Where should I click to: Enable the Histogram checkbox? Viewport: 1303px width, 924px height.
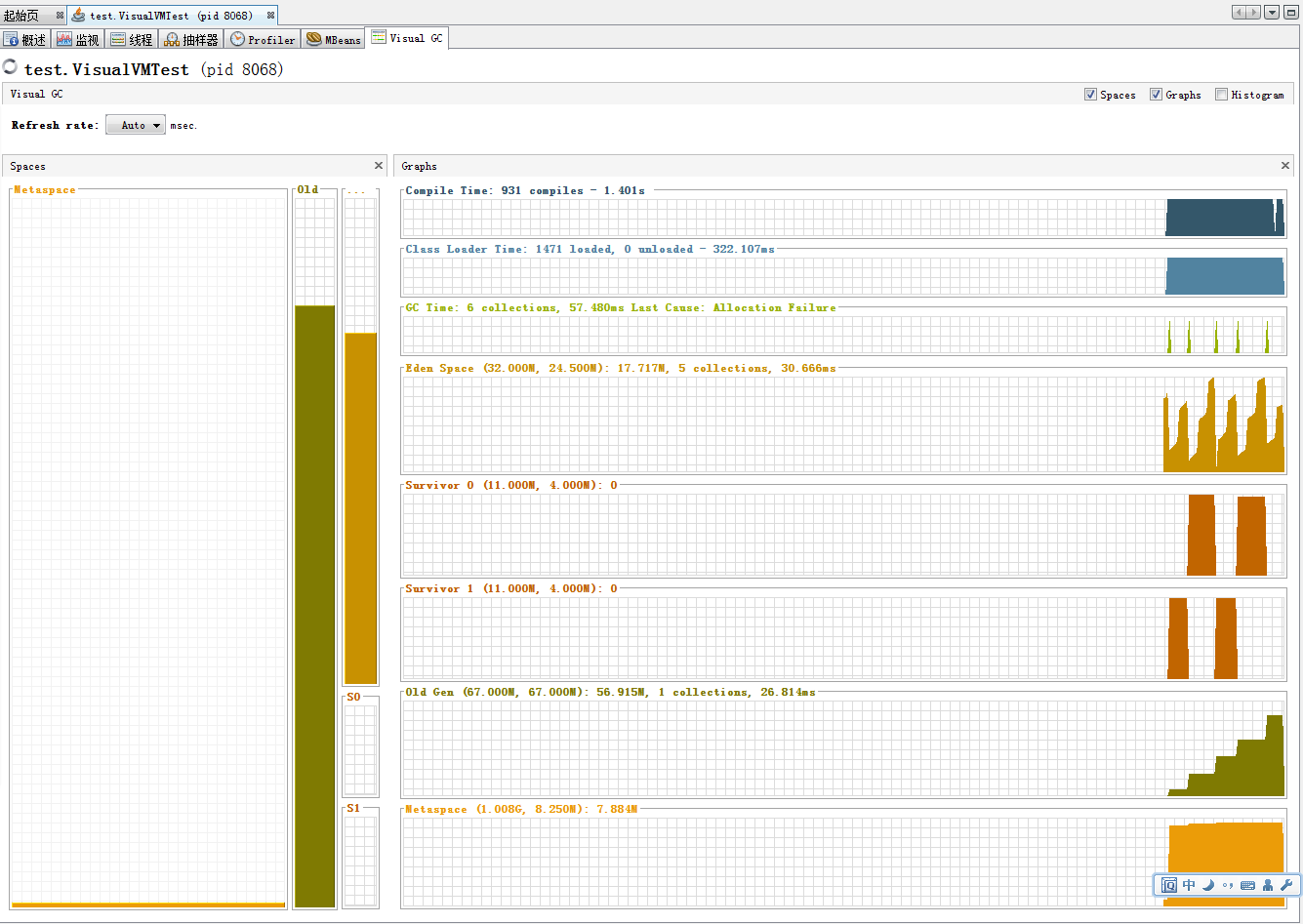coord(1221,95)
